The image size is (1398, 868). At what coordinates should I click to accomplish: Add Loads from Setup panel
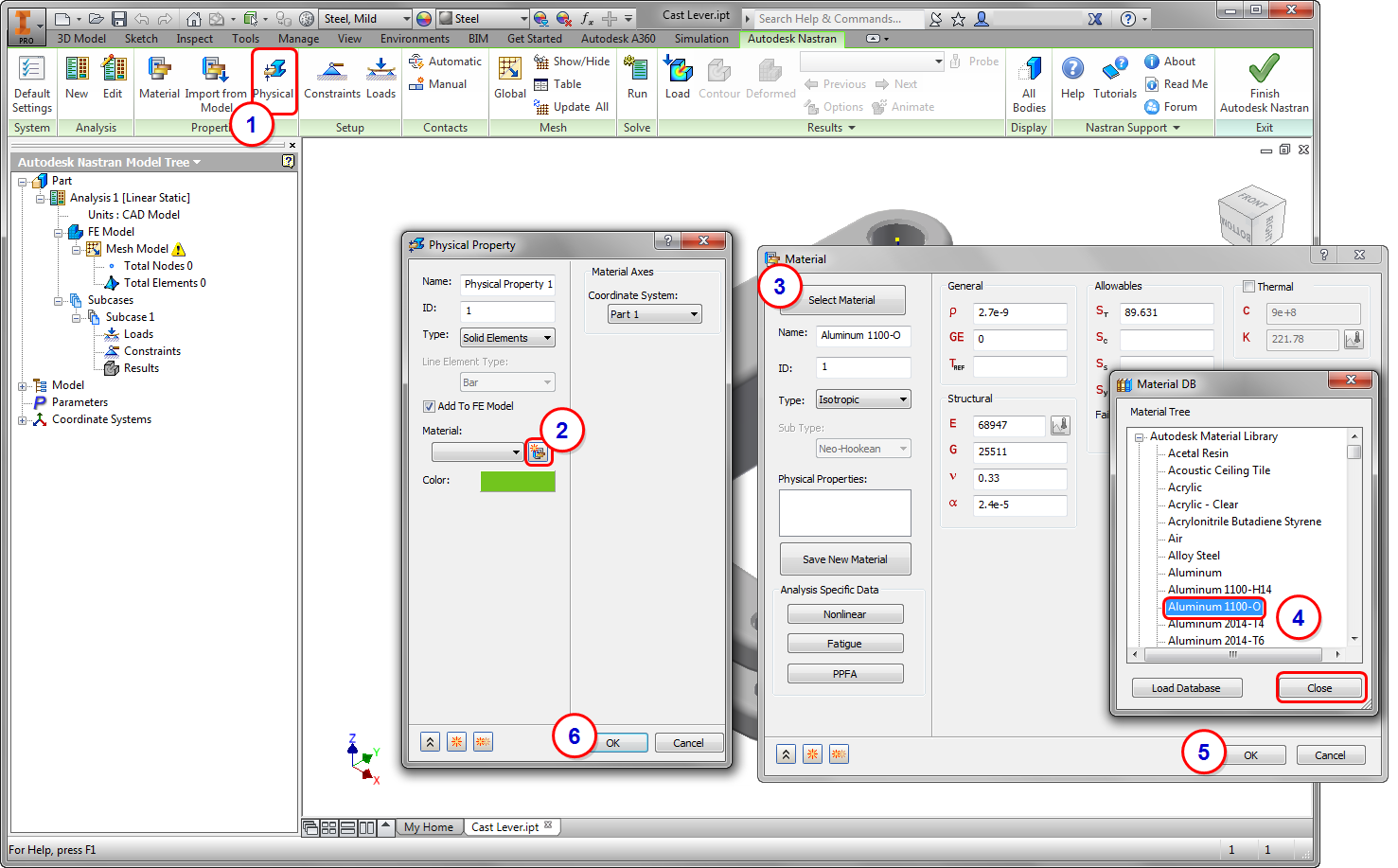tap(380, 78)
